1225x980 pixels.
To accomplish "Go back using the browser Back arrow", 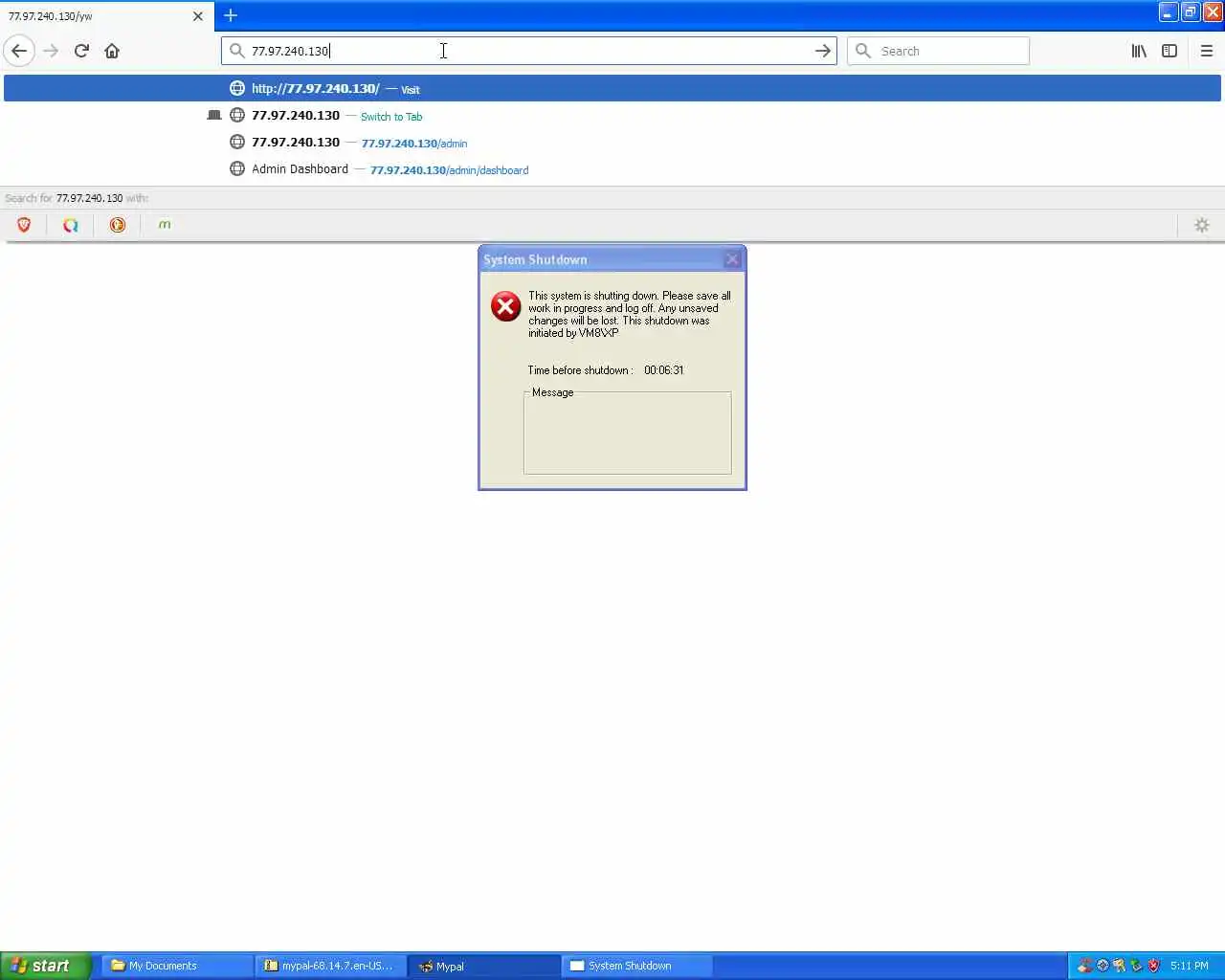I will (x=19, y=51).
